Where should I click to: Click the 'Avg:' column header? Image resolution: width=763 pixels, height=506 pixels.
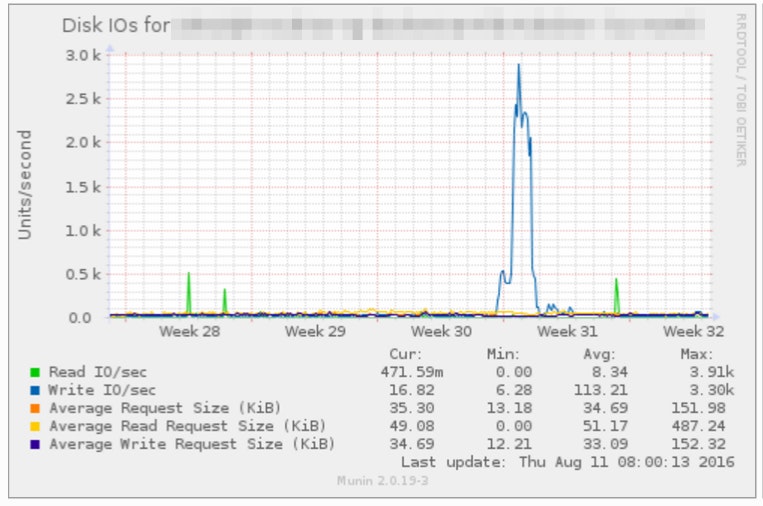600,354
